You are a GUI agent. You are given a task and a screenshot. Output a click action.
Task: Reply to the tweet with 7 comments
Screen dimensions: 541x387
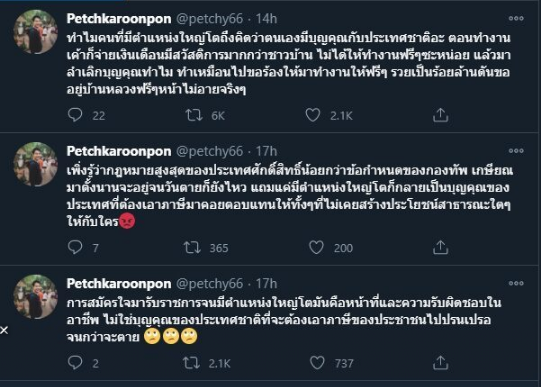pyautogui.click(x=75, y=247)
